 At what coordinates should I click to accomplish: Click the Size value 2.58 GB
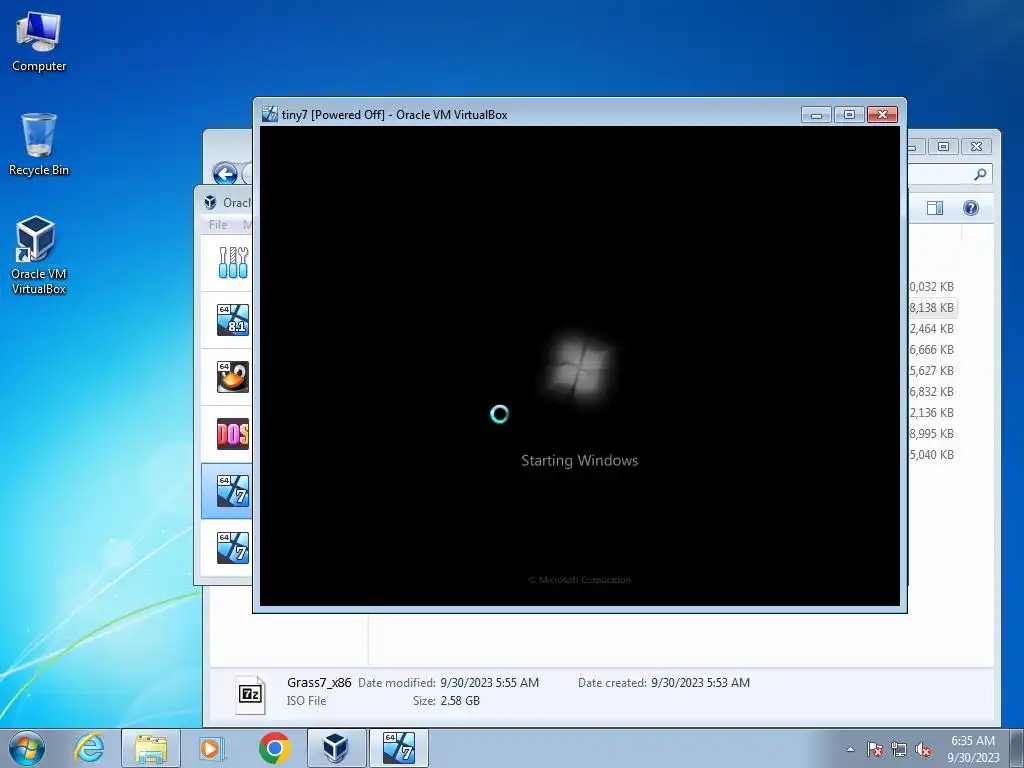460,701
